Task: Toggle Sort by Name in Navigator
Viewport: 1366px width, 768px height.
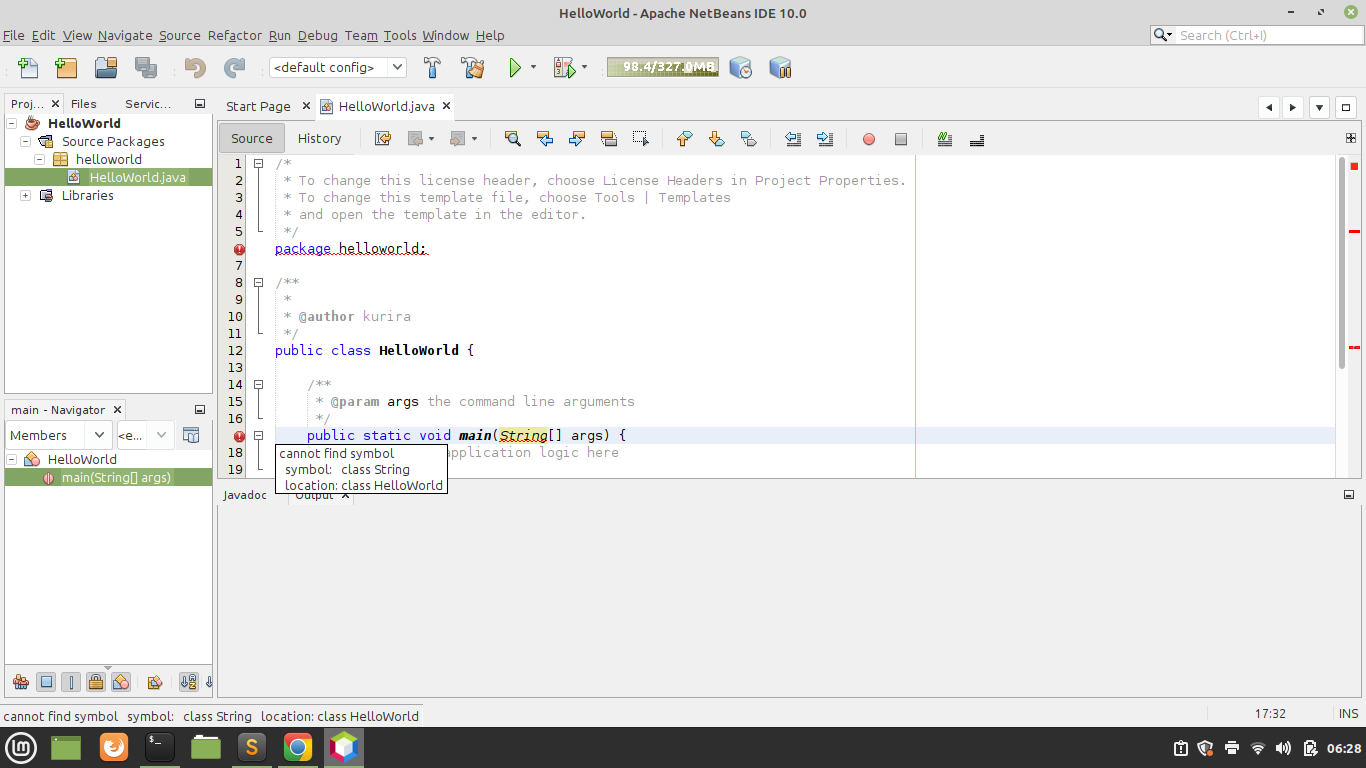Action: click(188, 682)
